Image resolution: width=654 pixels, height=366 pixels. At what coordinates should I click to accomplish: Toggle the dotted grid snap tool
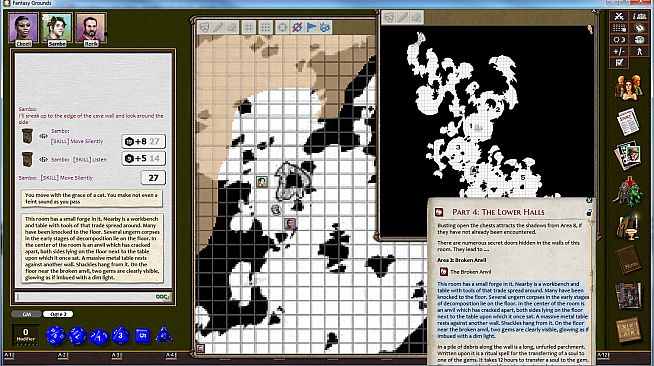click(x=265, y=28)
